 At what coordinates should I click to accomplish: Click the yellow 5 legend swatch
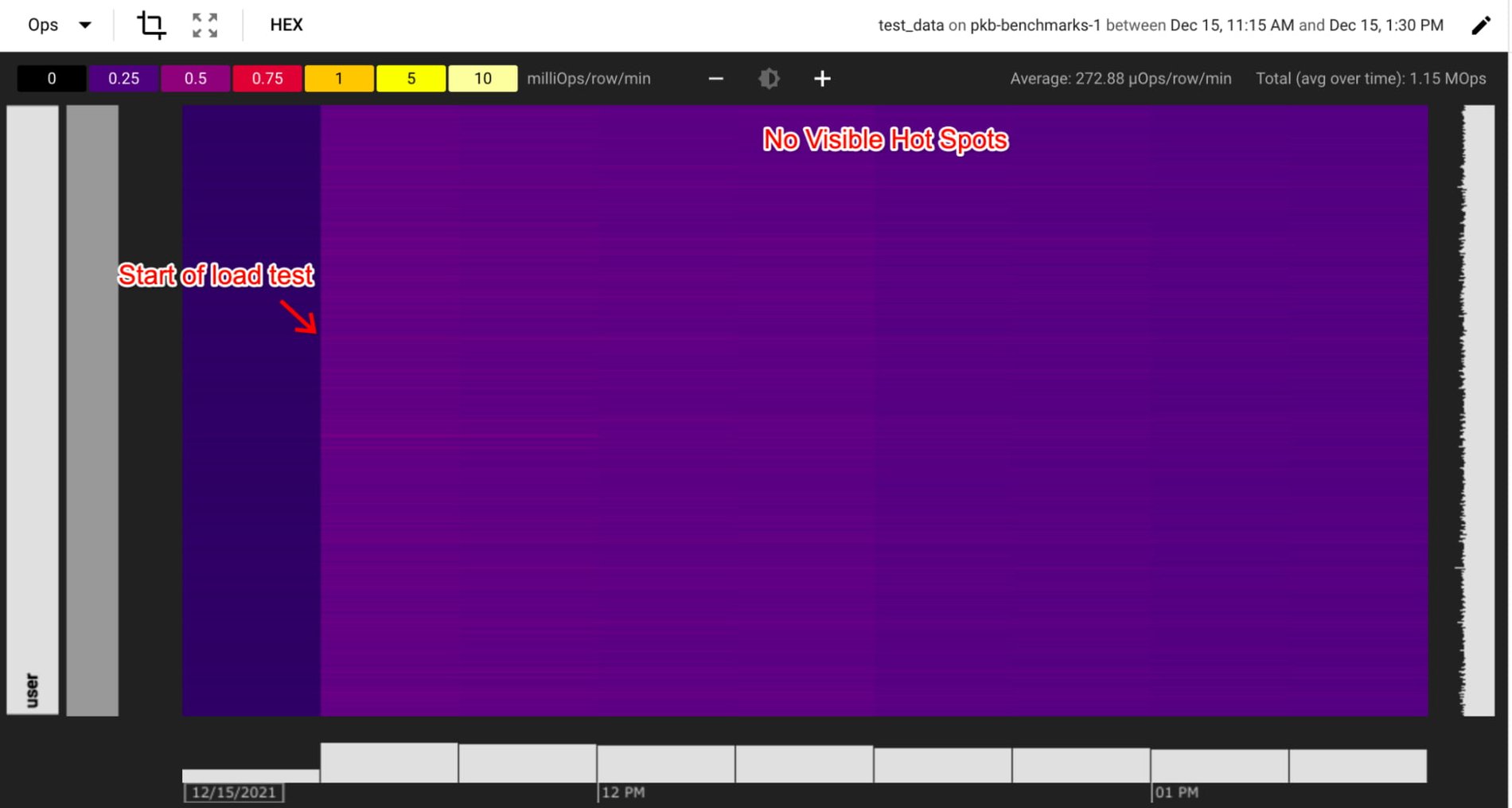[x=411, y=79]
